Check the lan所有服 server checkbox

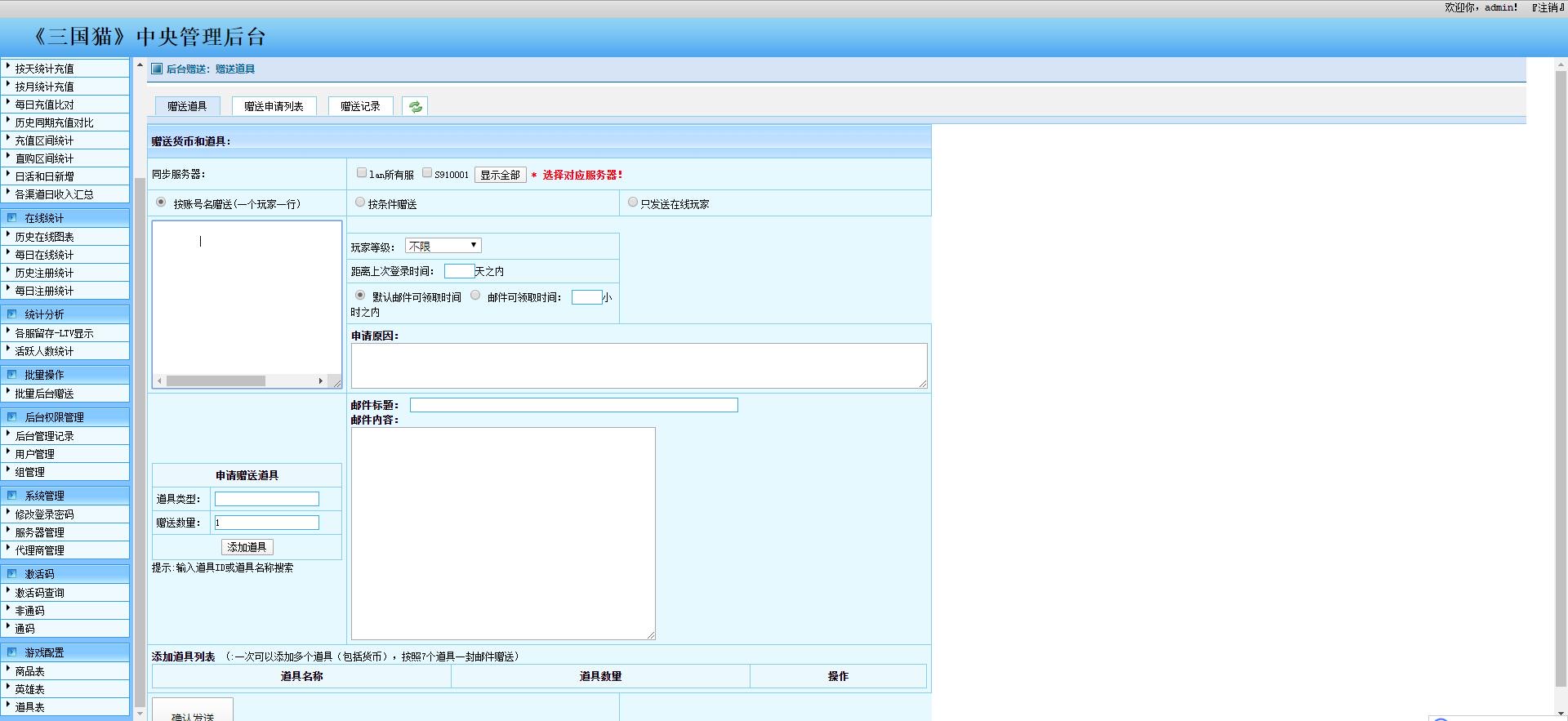362,173
